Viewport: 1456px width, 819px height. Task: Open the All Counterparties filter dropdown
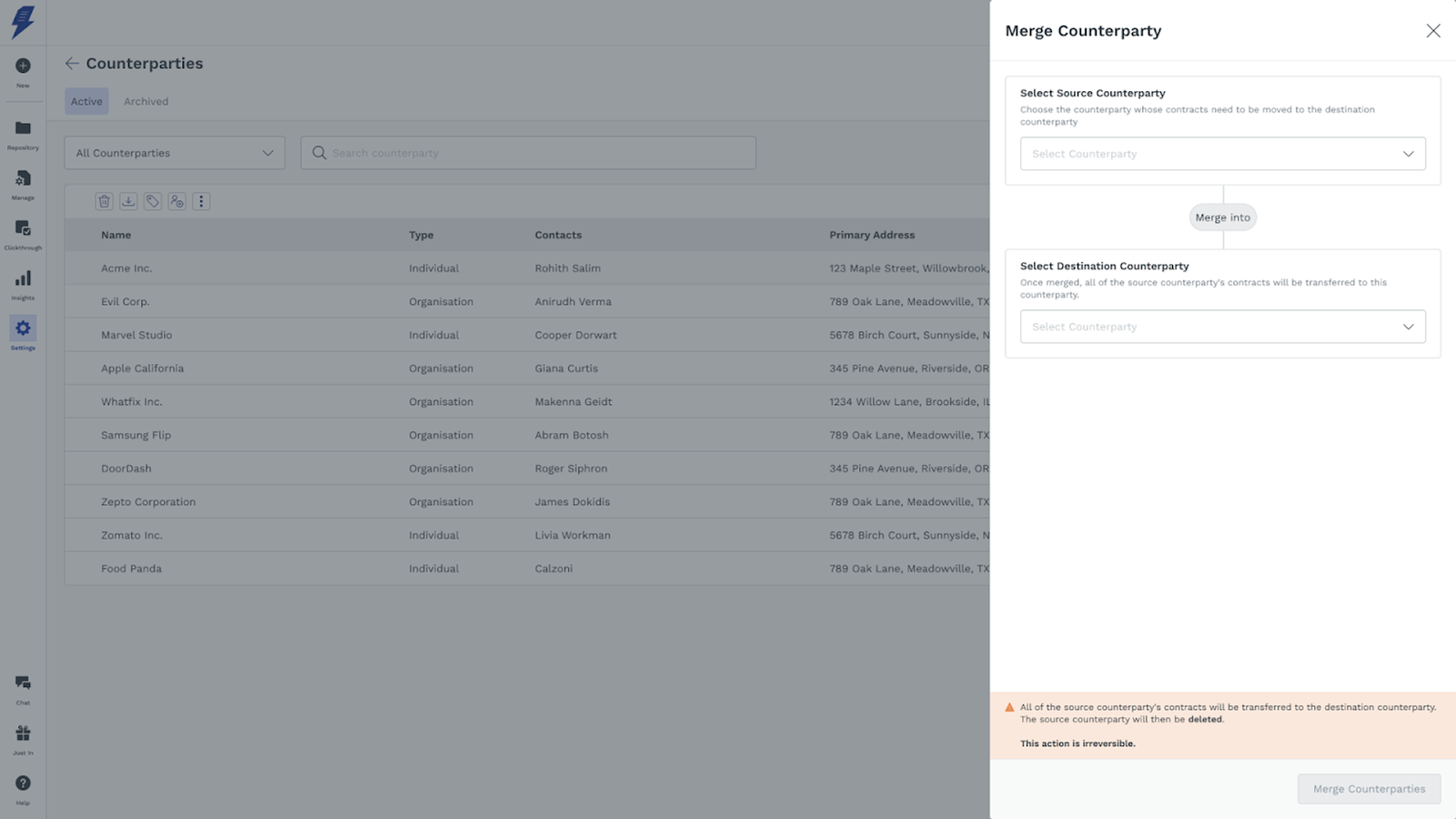point(175,153)
